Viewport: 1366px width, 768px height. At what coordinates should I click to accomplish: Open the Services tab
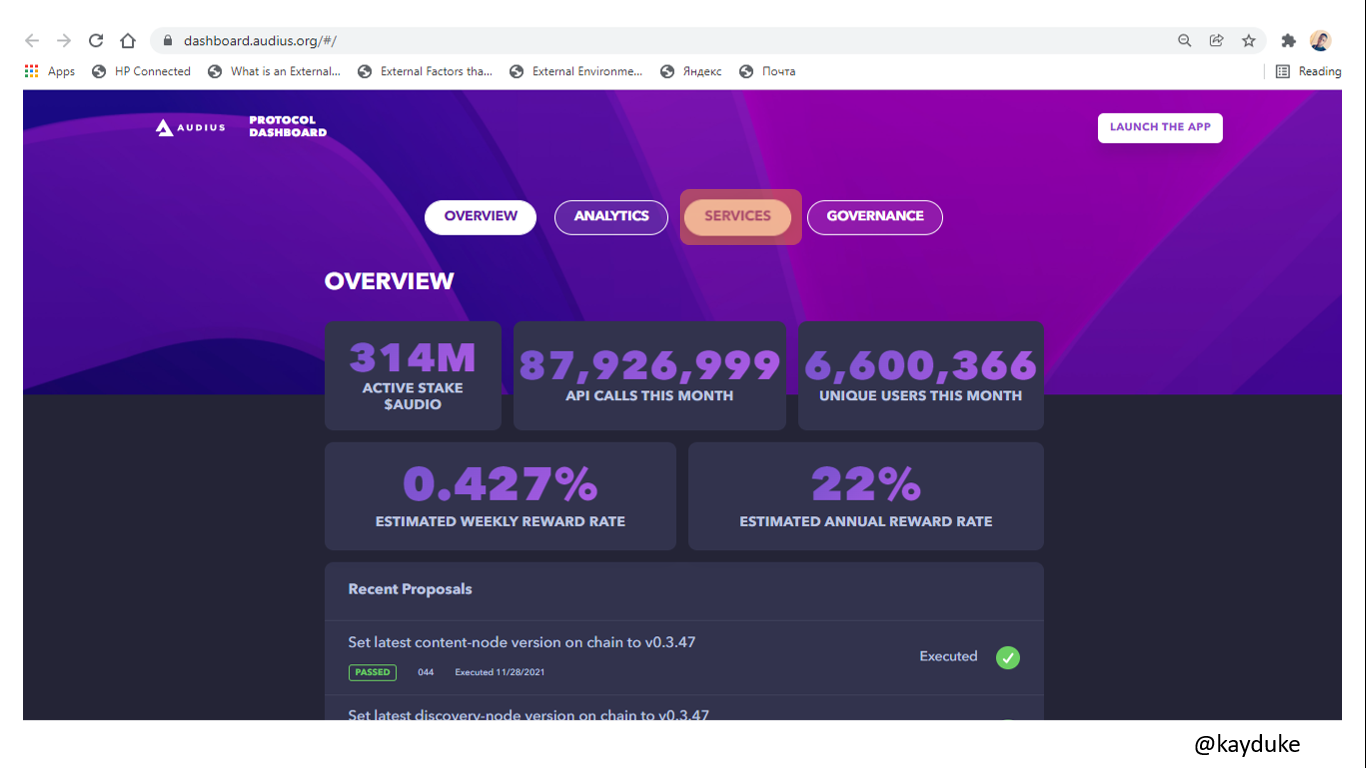[738, 217]
